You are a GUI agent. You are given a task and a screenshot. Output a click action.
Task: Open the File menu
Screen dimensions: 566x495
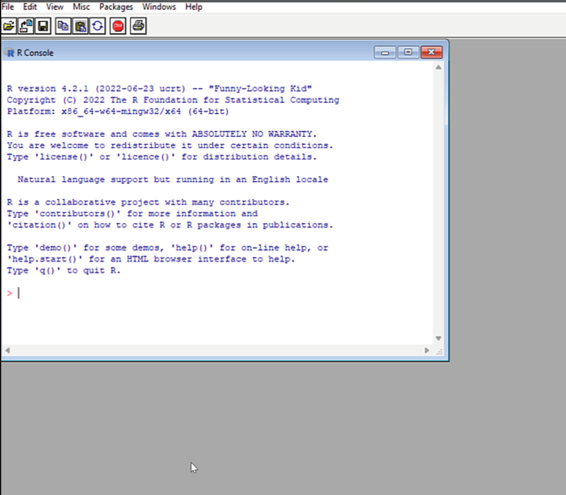click(x=8, y=7)
